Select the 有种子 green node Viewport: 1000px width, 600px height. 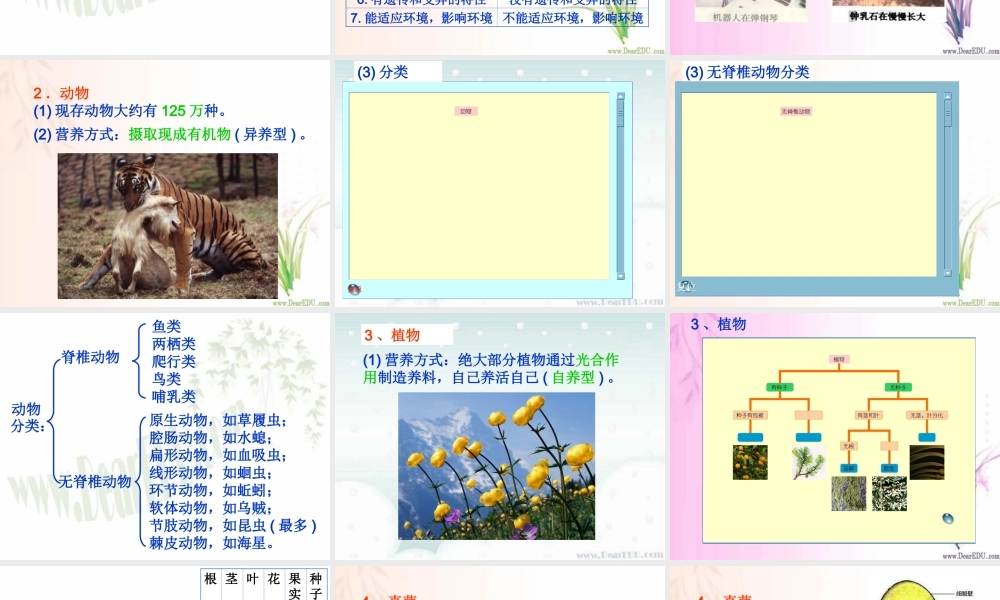(x=778, y=386)
